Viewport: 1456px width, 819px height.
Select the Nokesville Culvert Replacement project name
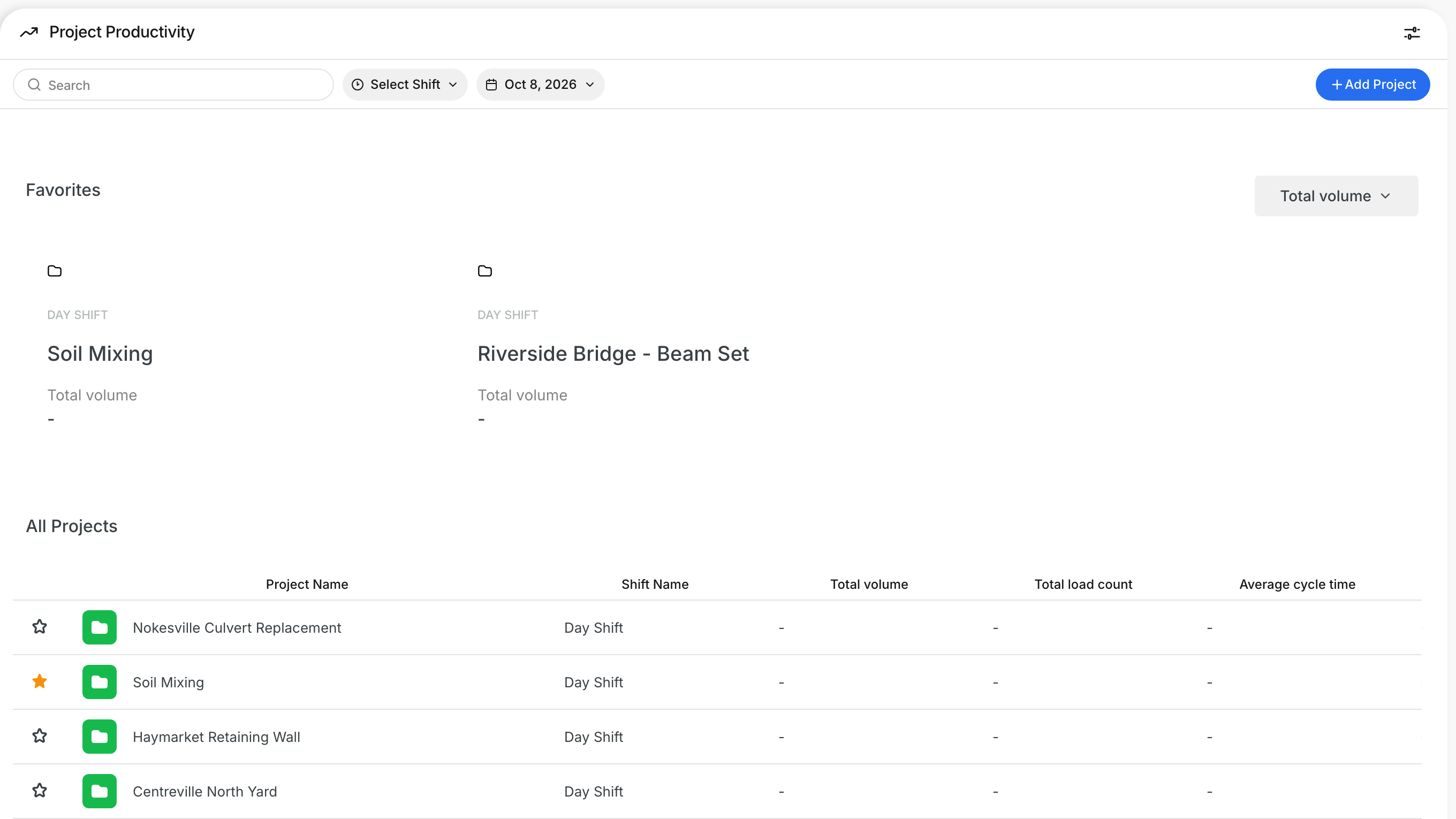point(237,628)
